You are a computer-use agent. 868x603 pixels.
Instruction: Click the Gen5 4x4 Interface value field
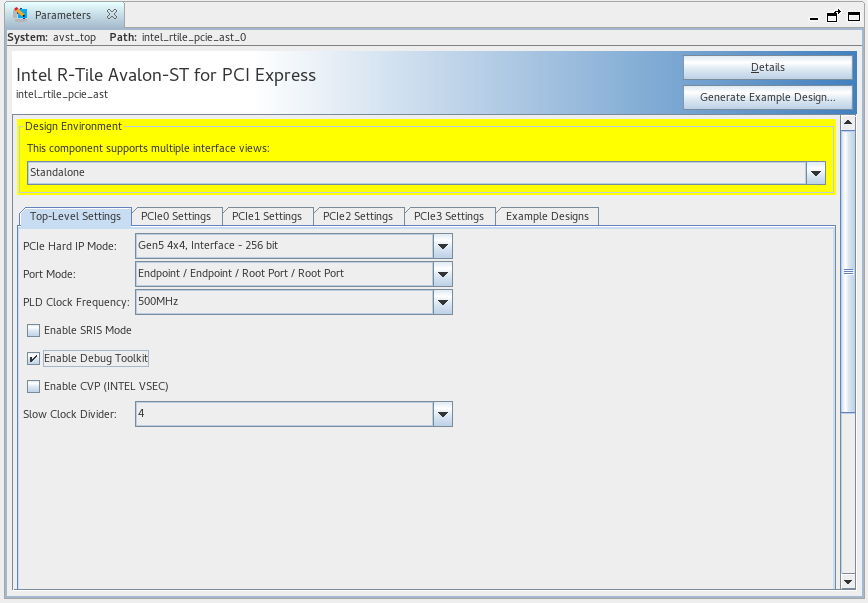(x=285, y=246)
